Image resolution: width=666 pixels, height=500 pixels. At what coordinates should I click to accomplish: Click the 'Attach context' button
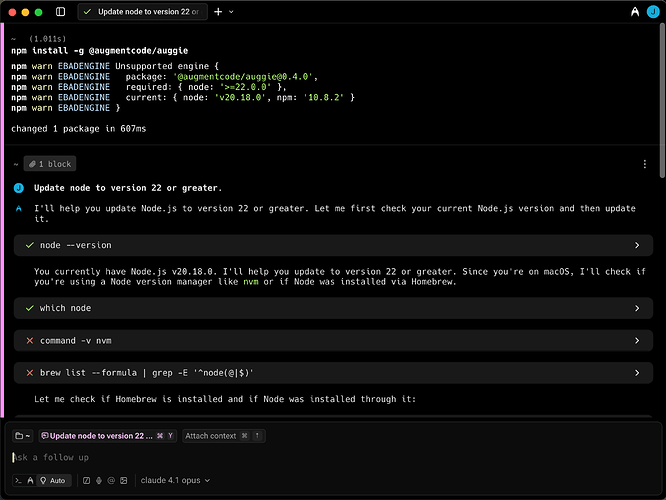[224, 436]
